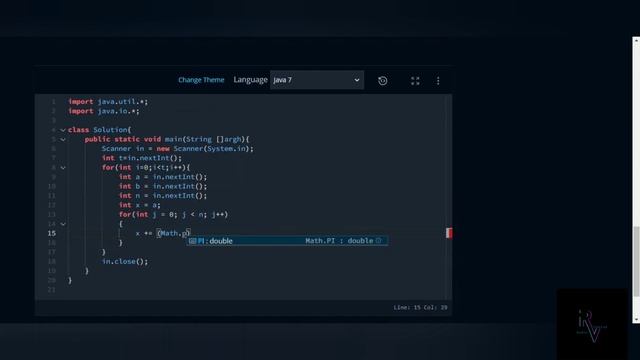The width and height of the screenshot is (640, 360).
Task: Click the 'import java.util.*;' line
Action: coord(108,102)
